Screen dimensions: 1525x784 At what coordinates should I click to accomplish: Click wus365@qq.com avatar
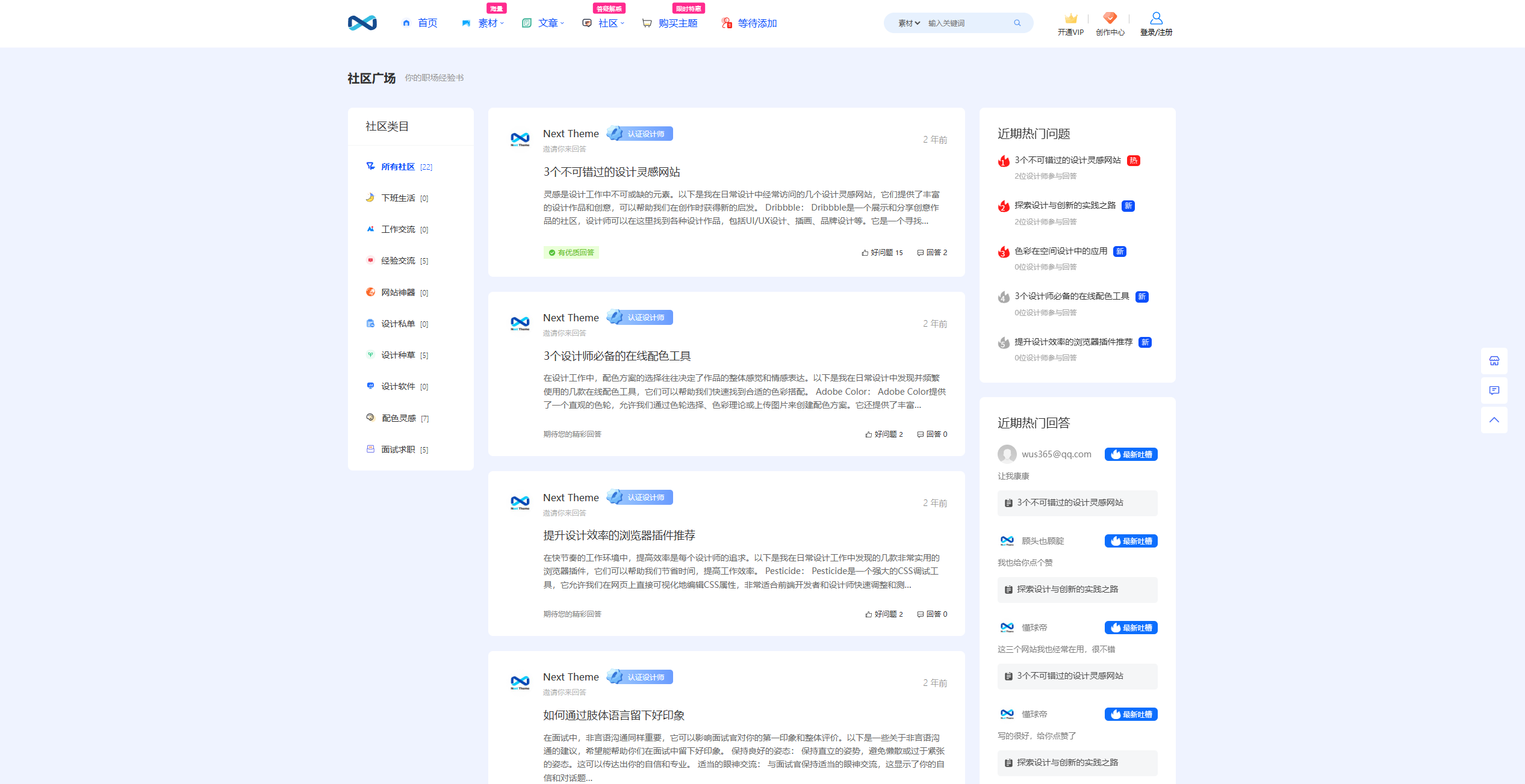click(1007, 454)
